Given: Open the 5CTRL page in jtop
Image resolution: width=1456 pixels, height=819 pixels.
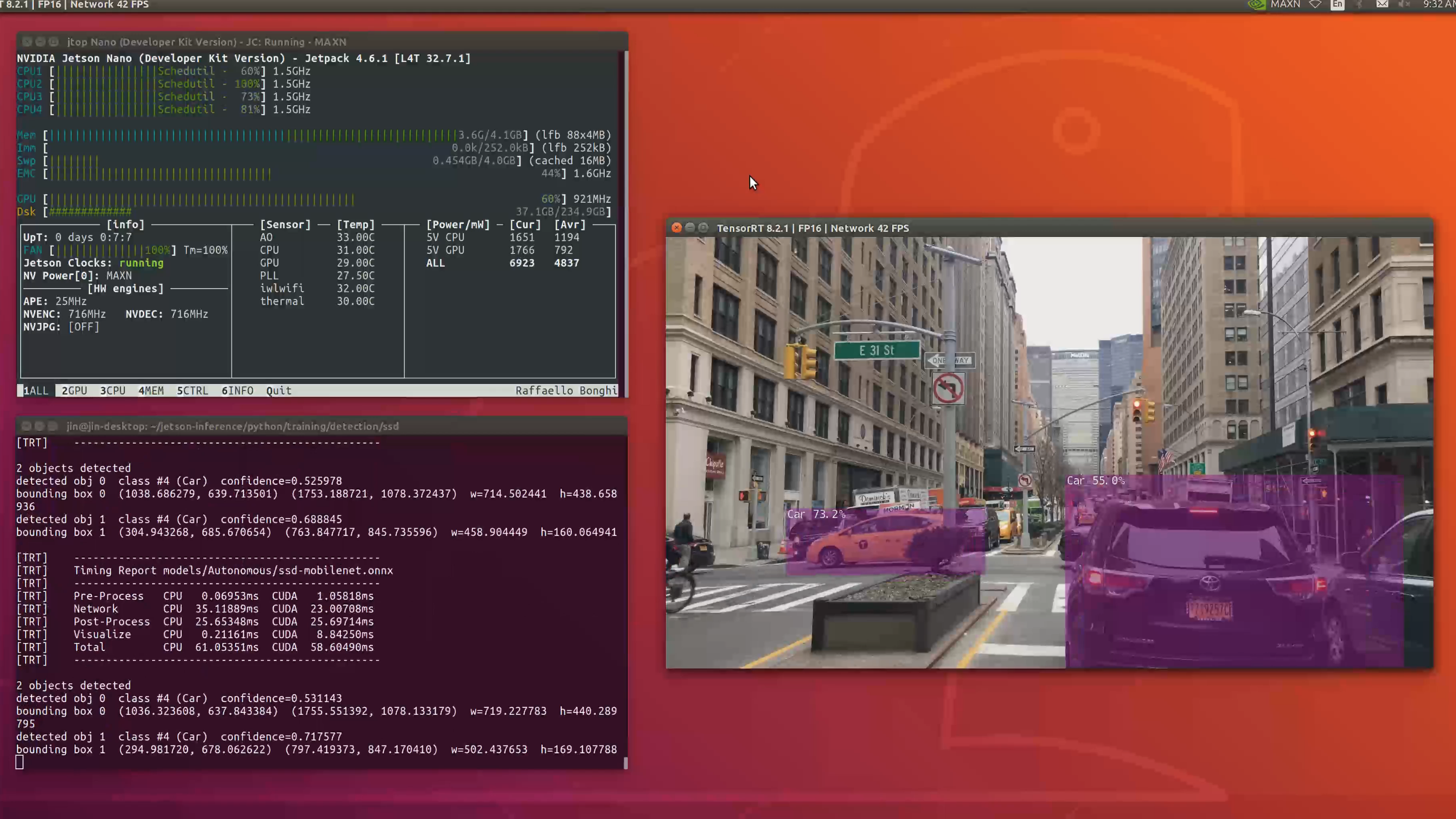Looking at the screenshot, I should pyautogui.click(x=192, y=390).
